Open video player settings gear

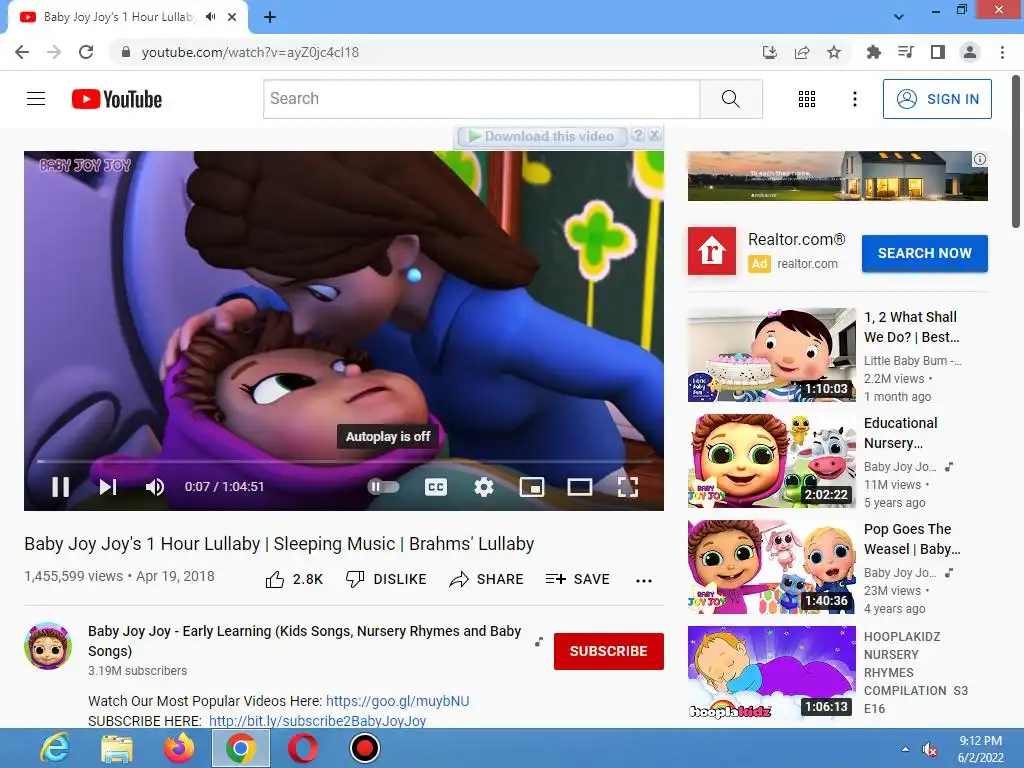(484, 487)
